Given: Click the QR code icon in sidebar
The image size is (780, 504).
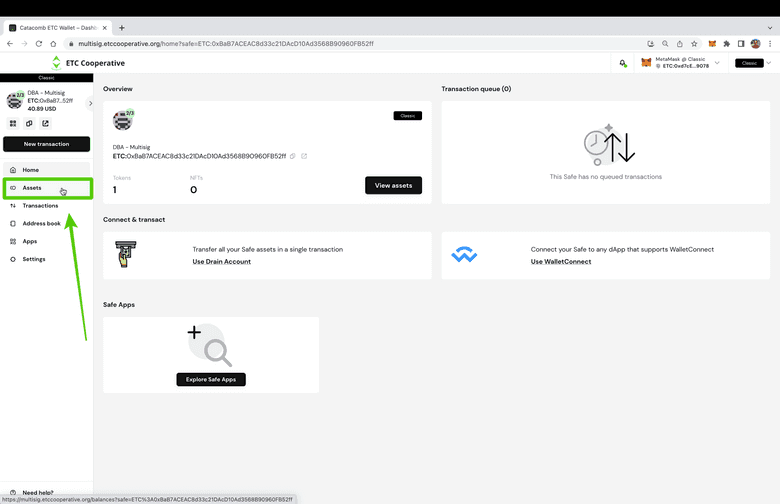Looking at the screenshot, I should coord(14,124).
